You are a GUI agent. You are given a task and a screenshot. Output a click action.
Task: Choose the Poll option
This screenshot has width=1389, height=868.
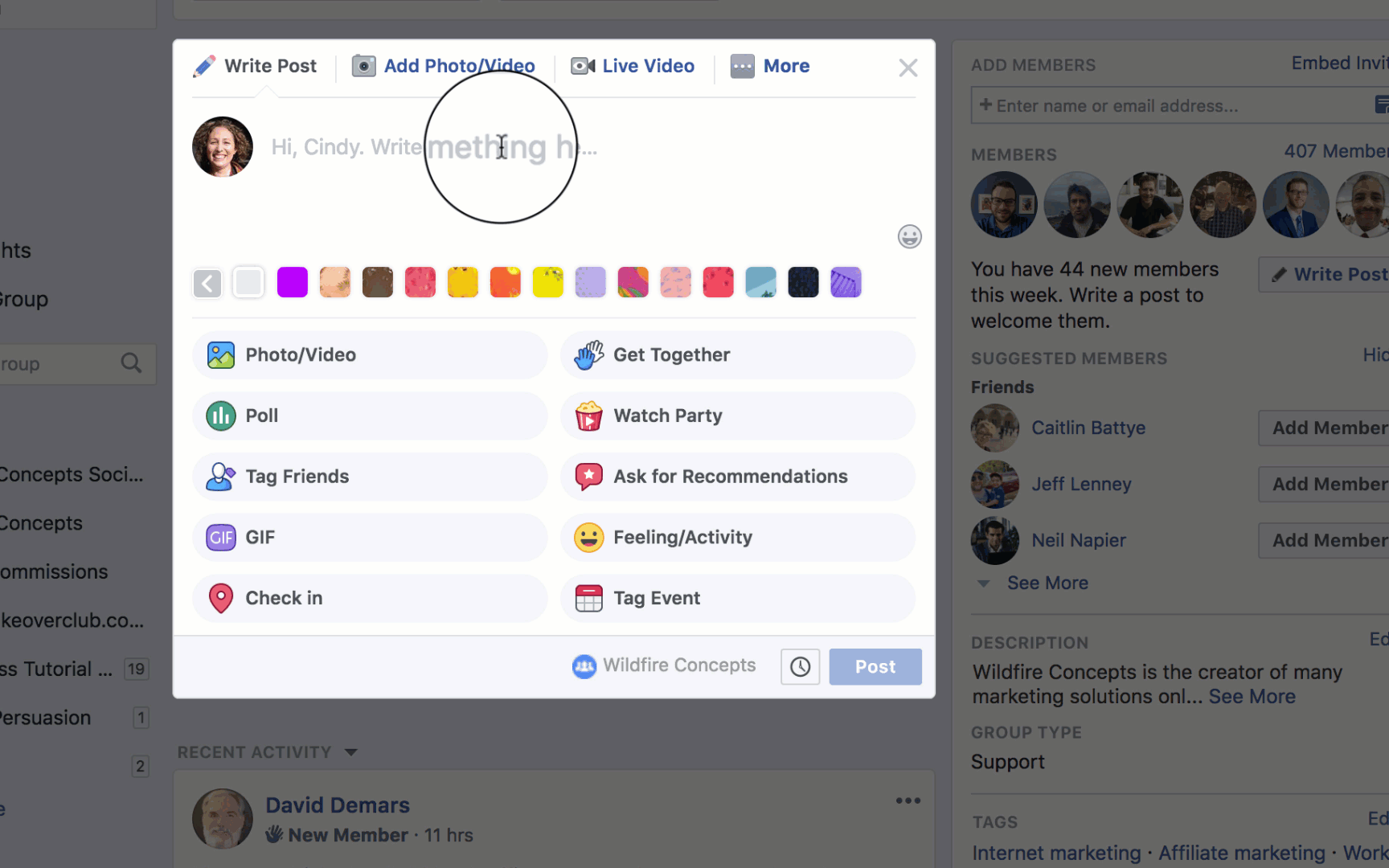coord(370,416)
